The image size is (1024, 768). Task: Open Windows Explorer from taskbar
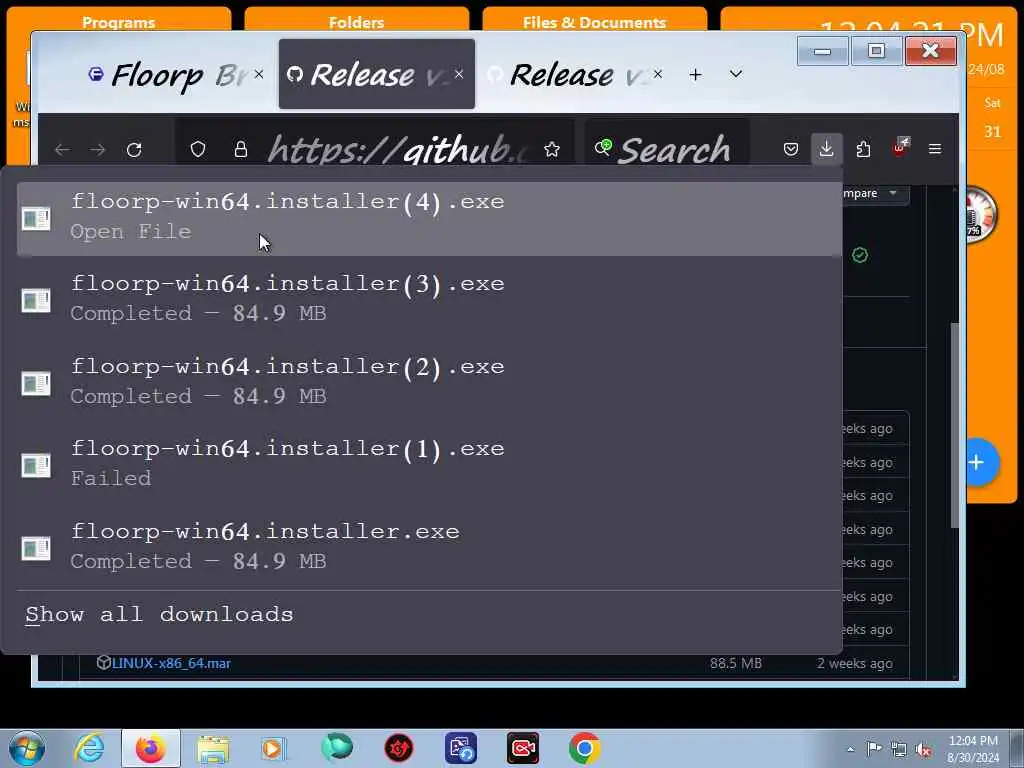(x=213, y=748)
